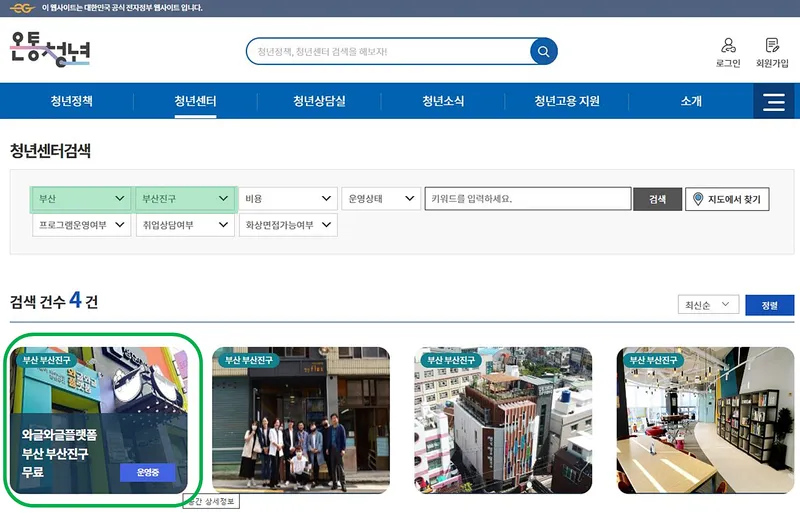The image size is (800, 513).
Task: Click the 온통청년 site logo
Action: pos(51,49)
